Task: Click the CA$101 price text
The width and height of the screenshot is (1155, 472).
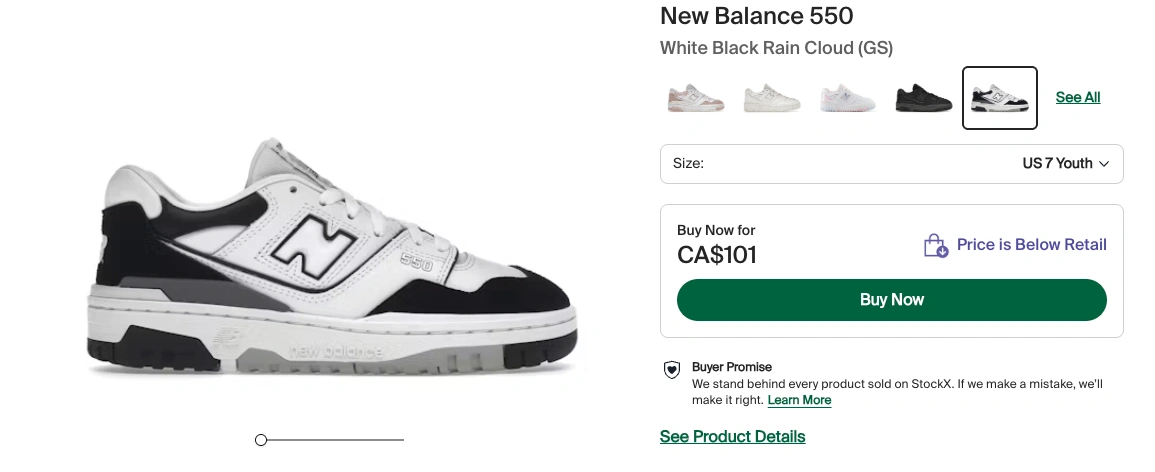Action: click(x=716, y=255)
